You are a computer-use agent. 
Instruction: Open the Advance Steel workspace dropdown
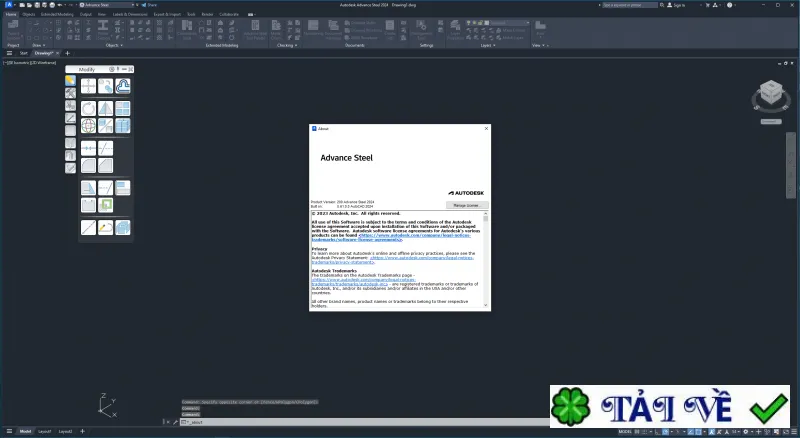click(107, 5)
